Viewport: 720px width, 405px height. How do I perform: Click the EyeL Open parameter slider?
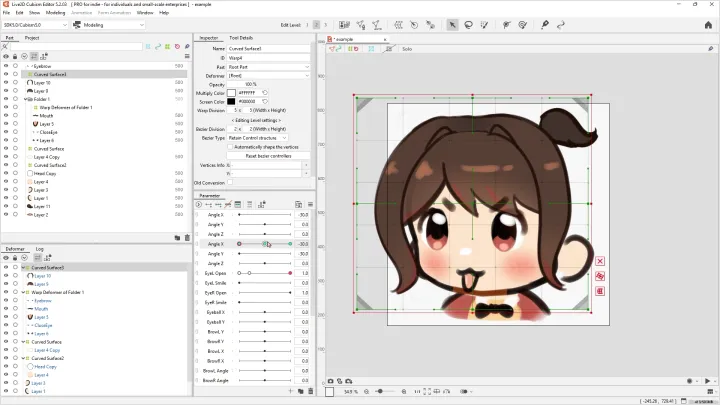[x=264, y=273]
